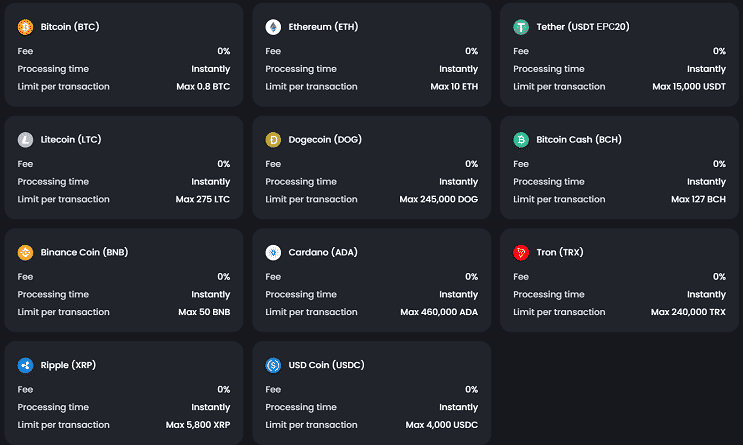Click the Litecoin (LTC) coin icon
Image resolution: width=743 pixels, height=445 pixels.
26,140
